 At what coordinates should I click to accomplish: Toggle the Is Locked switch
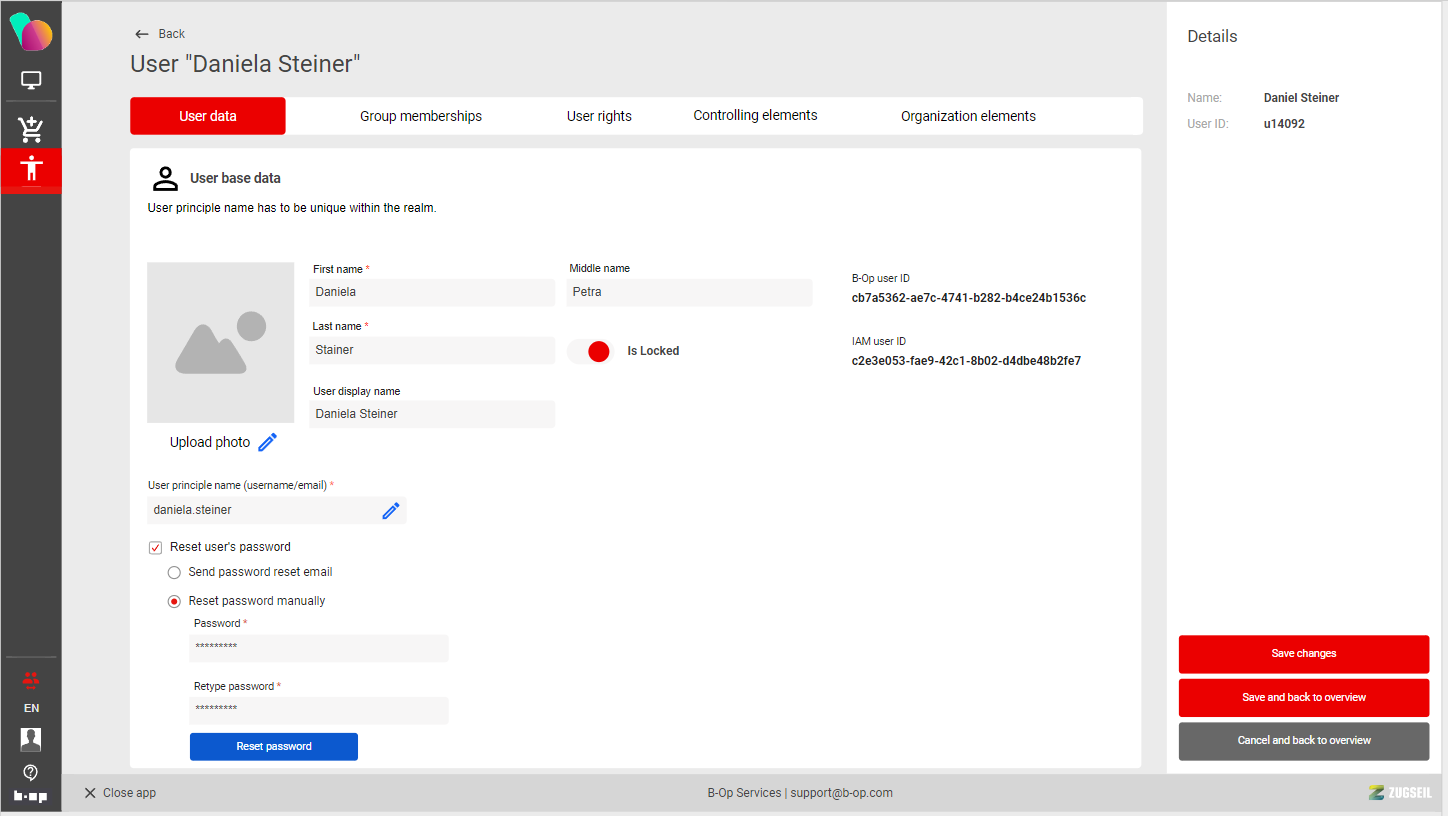[x=590, y=351]
